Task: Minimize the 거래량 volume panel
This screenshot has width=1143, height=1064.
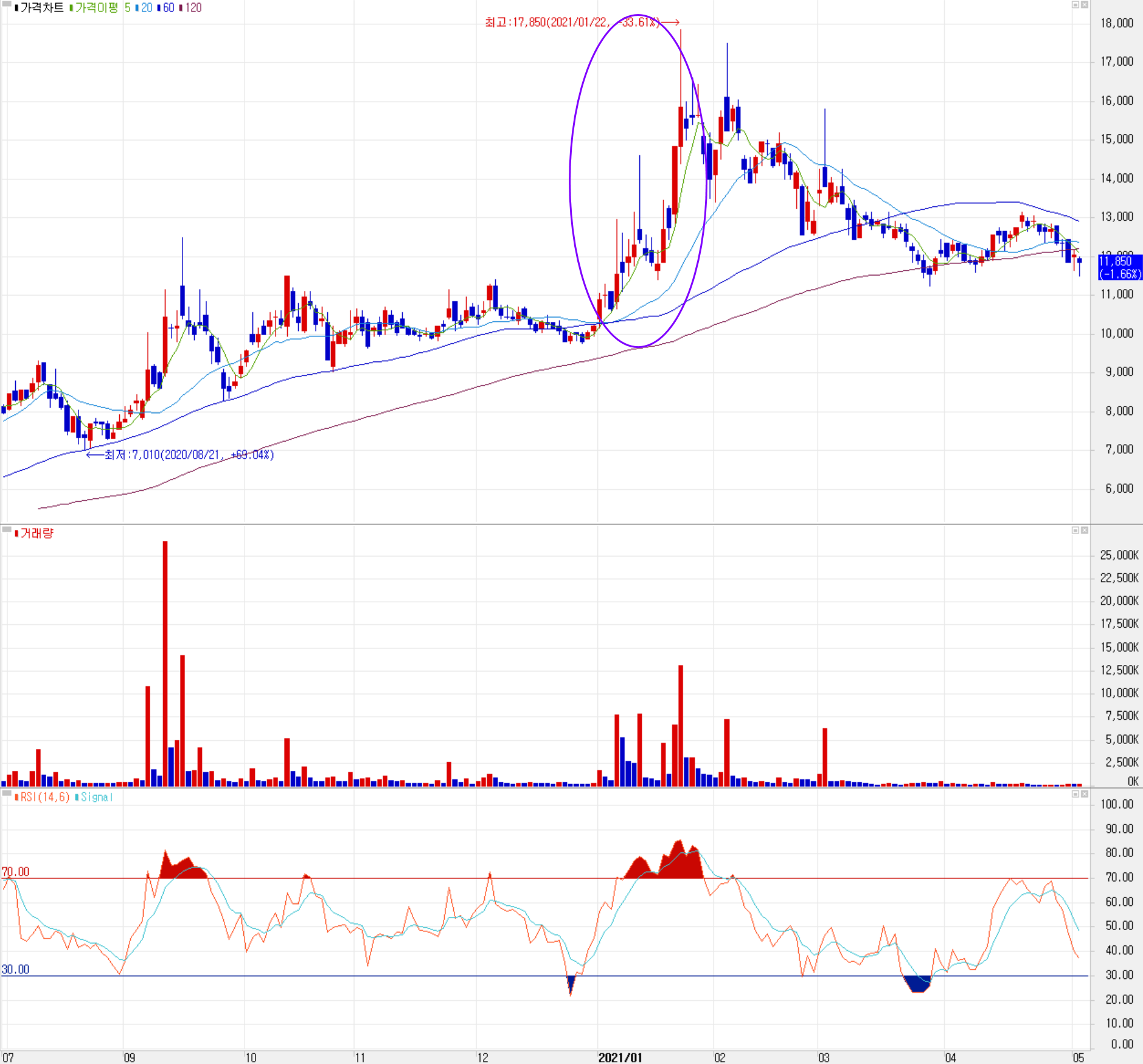Action: click(x=1075, y=530)
